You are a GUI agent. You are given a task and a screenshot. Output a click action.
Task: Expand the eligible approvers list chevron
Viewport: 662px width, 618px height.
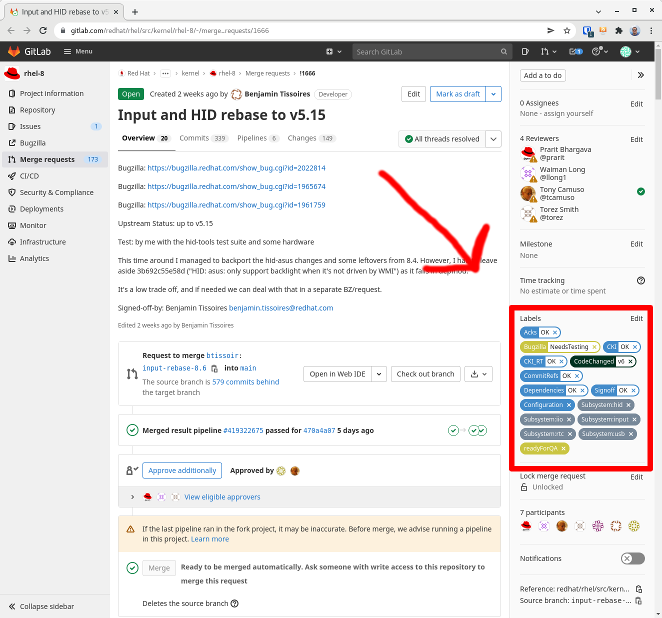click(133, 497)
